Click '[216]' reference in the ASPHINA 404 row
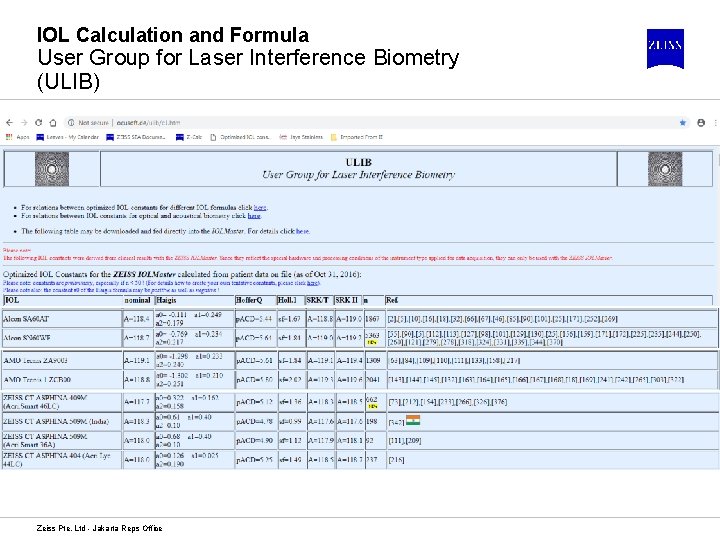 click(396, 460)
